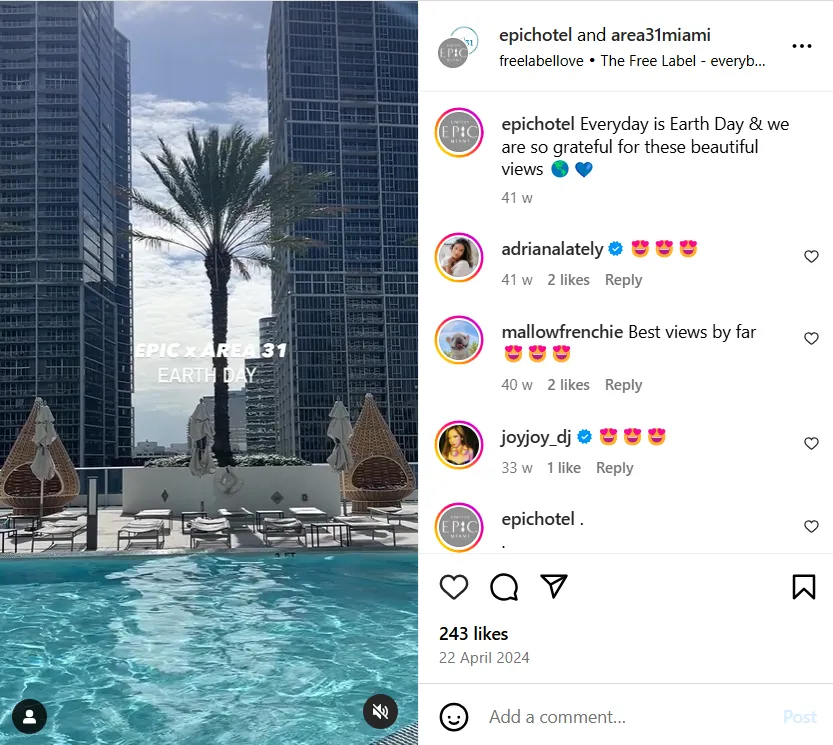The height and width of the screenshot is (745, 833).
Task: Reply to adrianalately's comment
Action: (x=623, y=280)
